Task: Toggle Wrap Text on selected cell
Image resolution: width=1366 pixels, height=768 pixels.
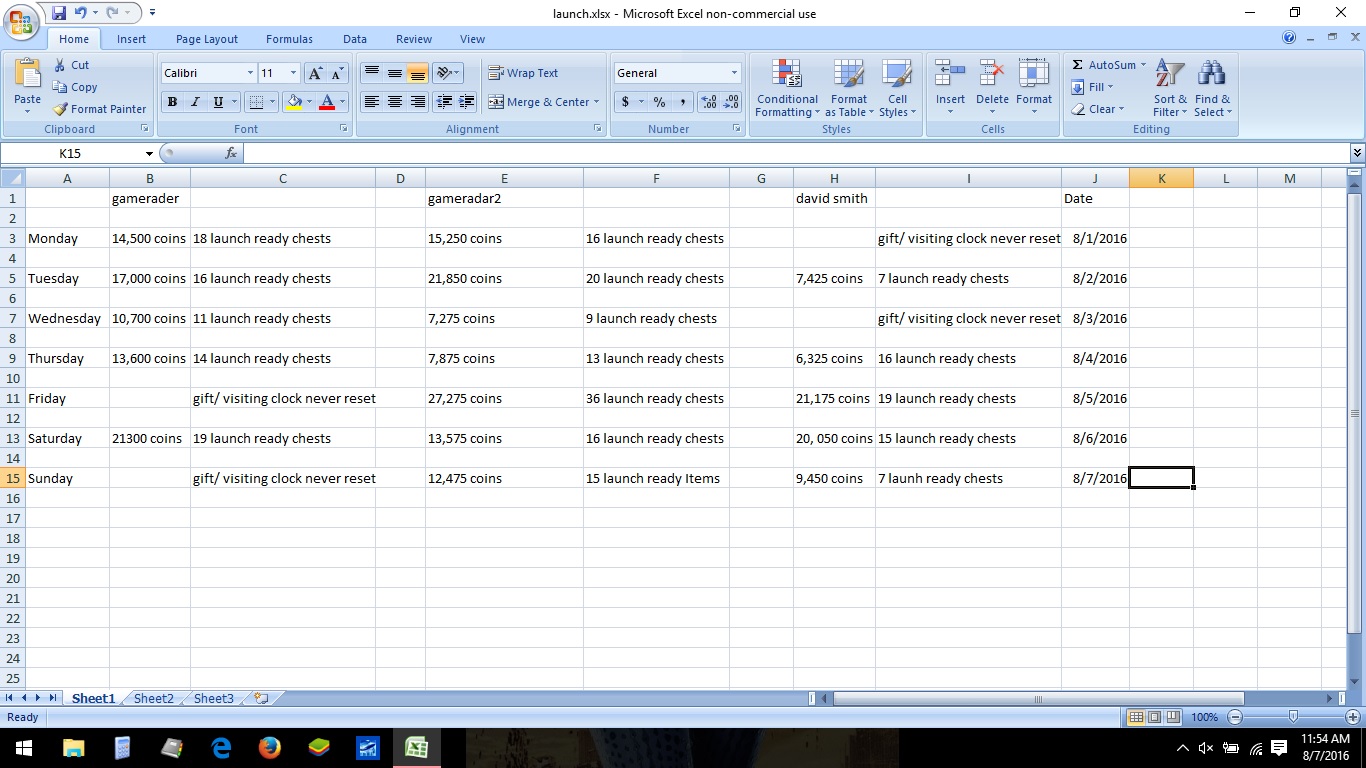Action: [x=523, y=73]
